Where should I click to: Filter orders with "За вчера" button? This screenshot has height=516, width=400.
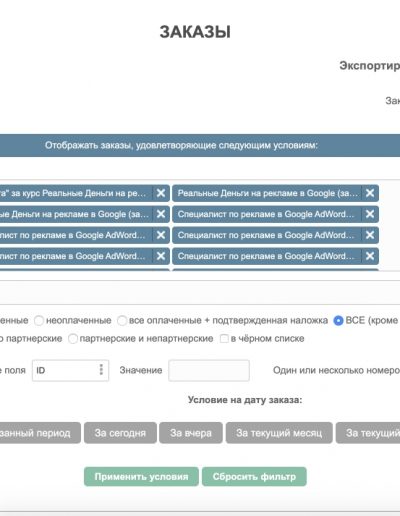click(191, 433)
